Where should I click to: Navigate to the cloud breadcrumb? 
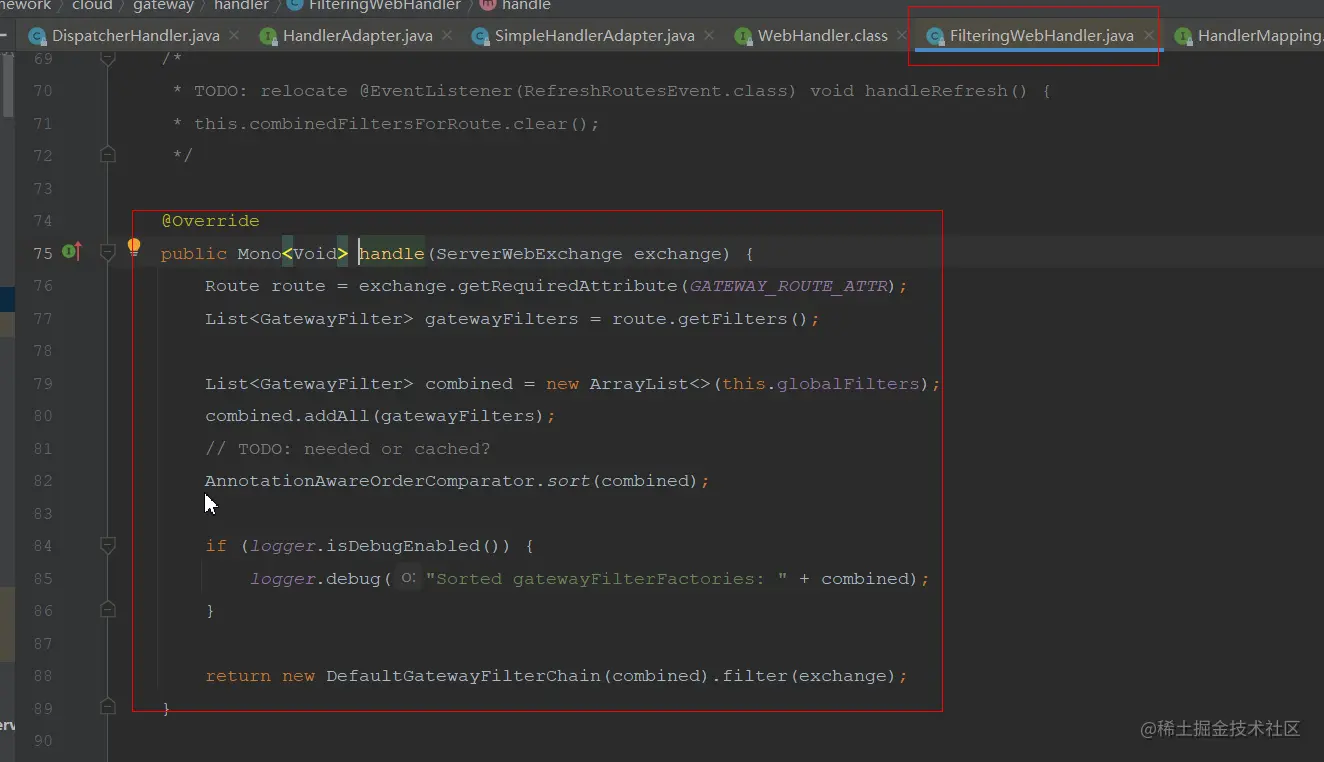pos(92,5)
